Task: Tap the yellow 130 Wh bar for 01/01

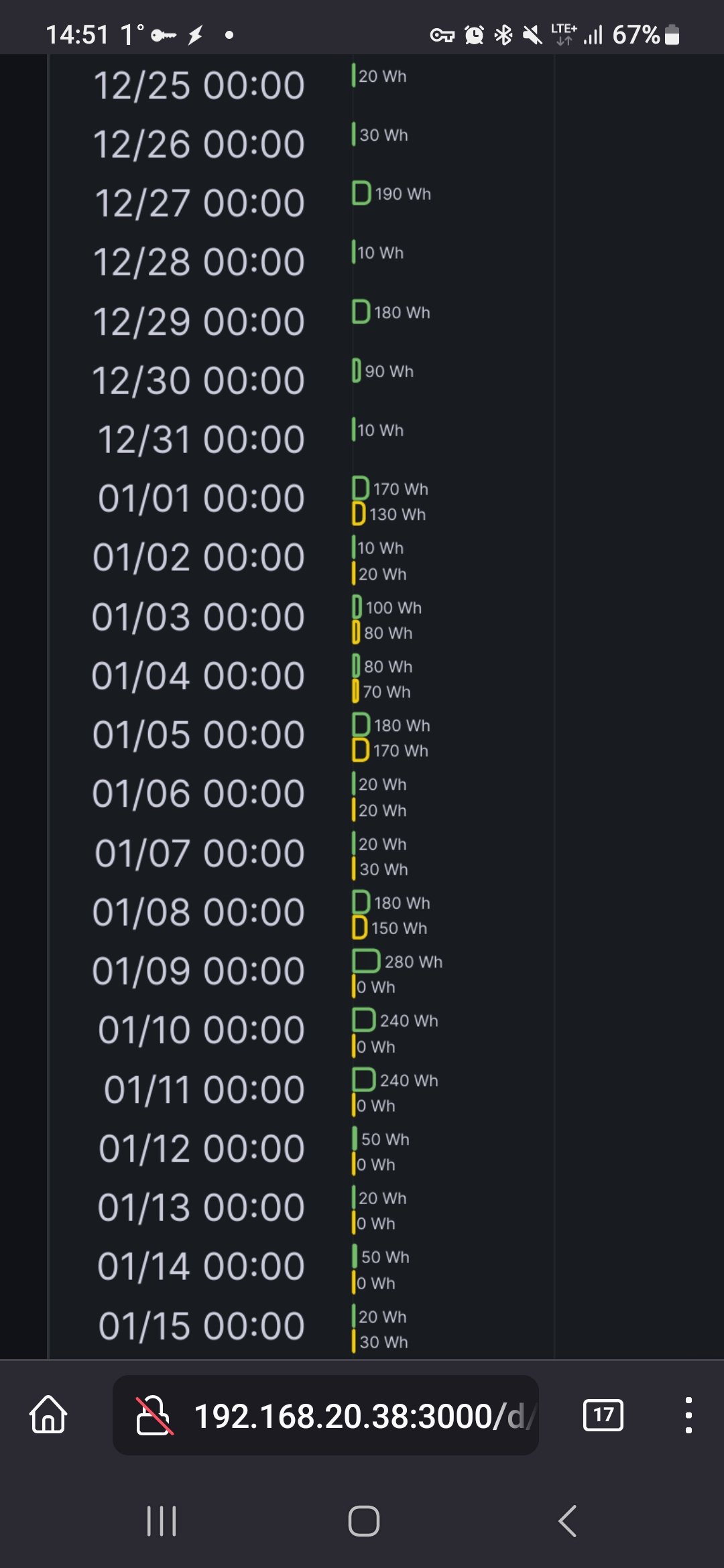Action: 359,514
